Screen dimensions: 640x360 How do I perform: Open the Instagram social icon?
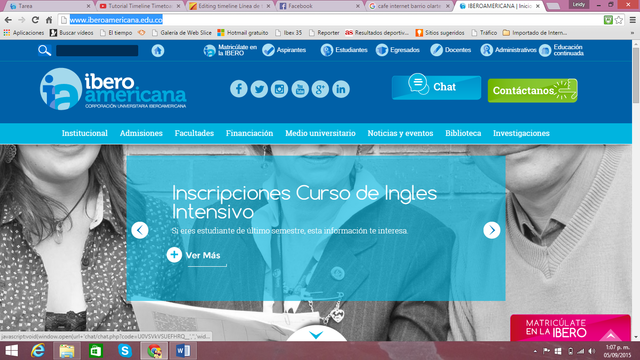click(280, 89)
